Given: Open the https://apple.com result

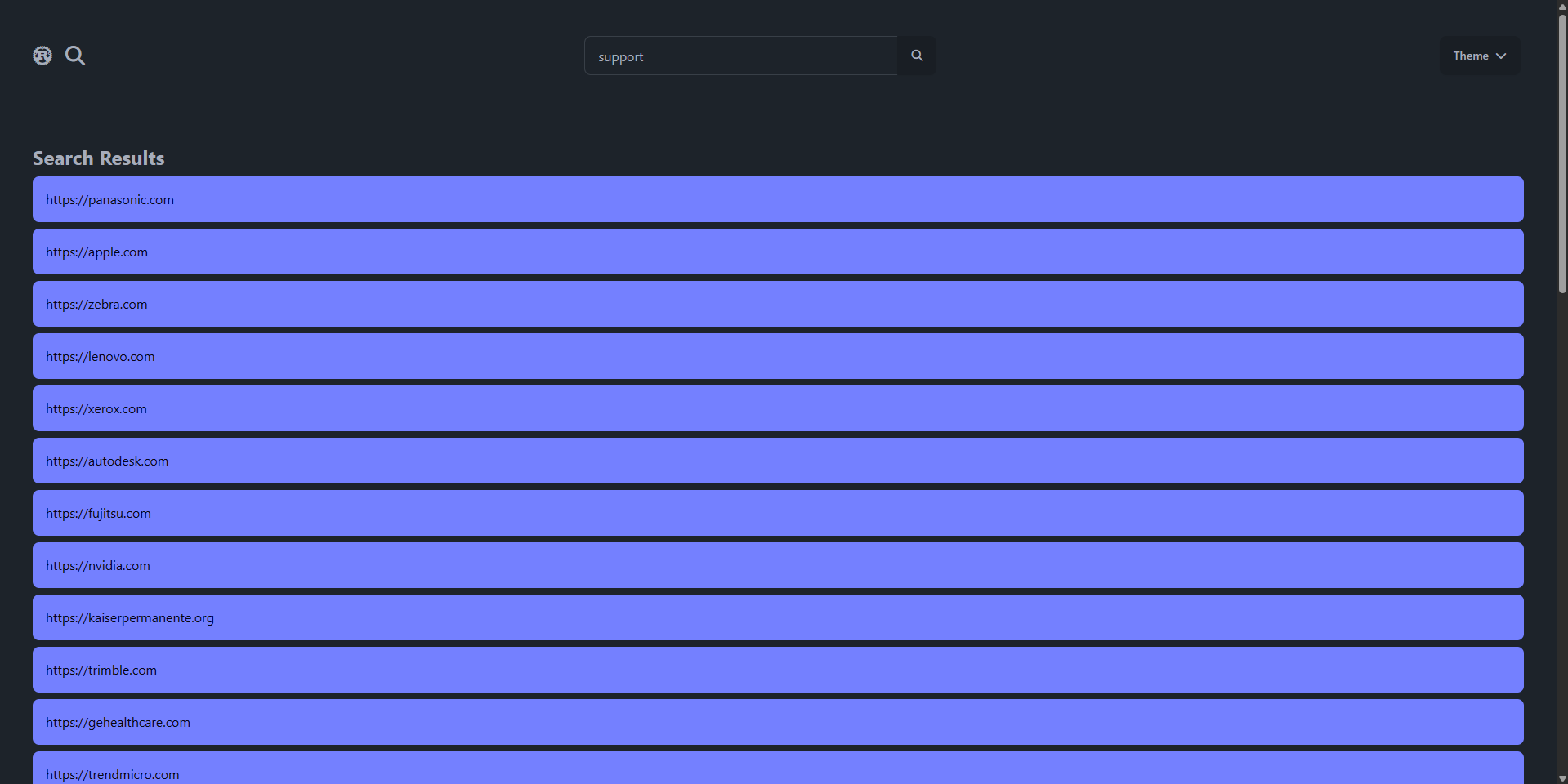Looking at the screenshot, I should (778, 252).
